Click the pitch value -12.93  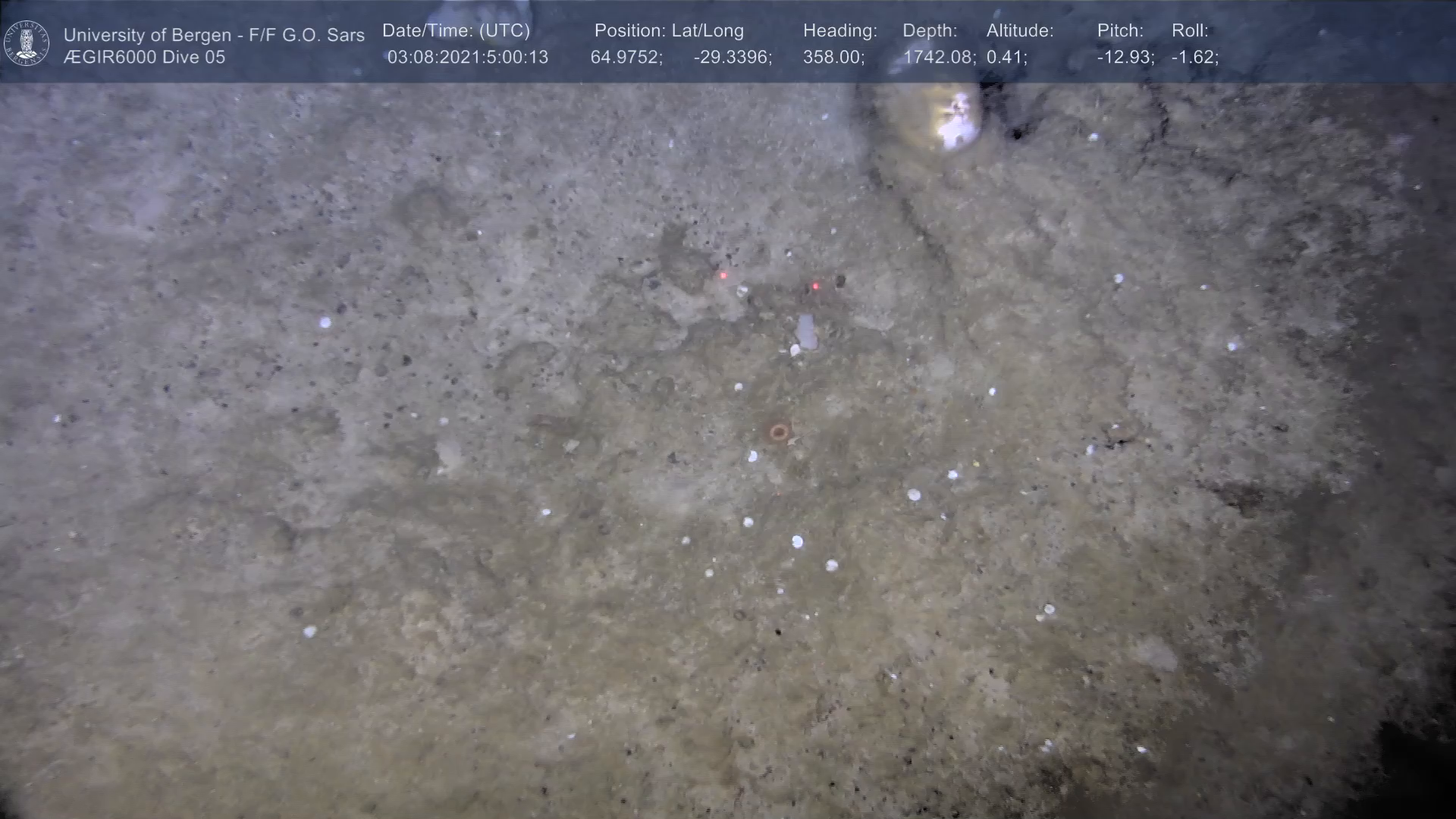[x=1125, y=58]
